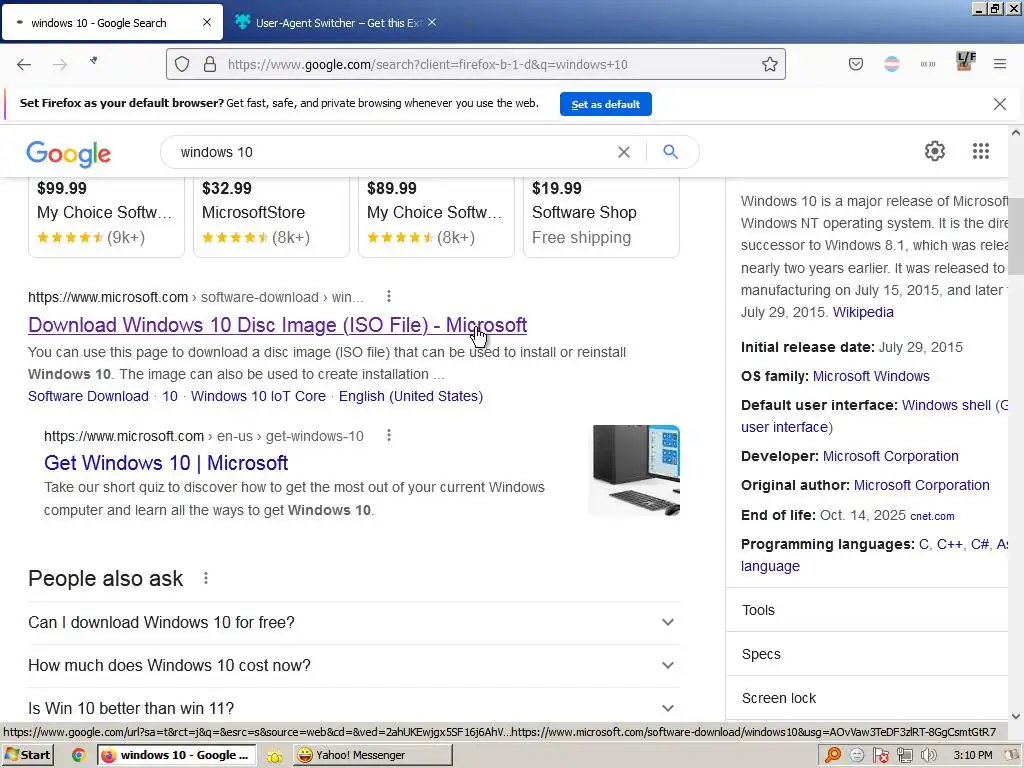Expand the Tools section in knowledge panel

(x=867, y=610)
